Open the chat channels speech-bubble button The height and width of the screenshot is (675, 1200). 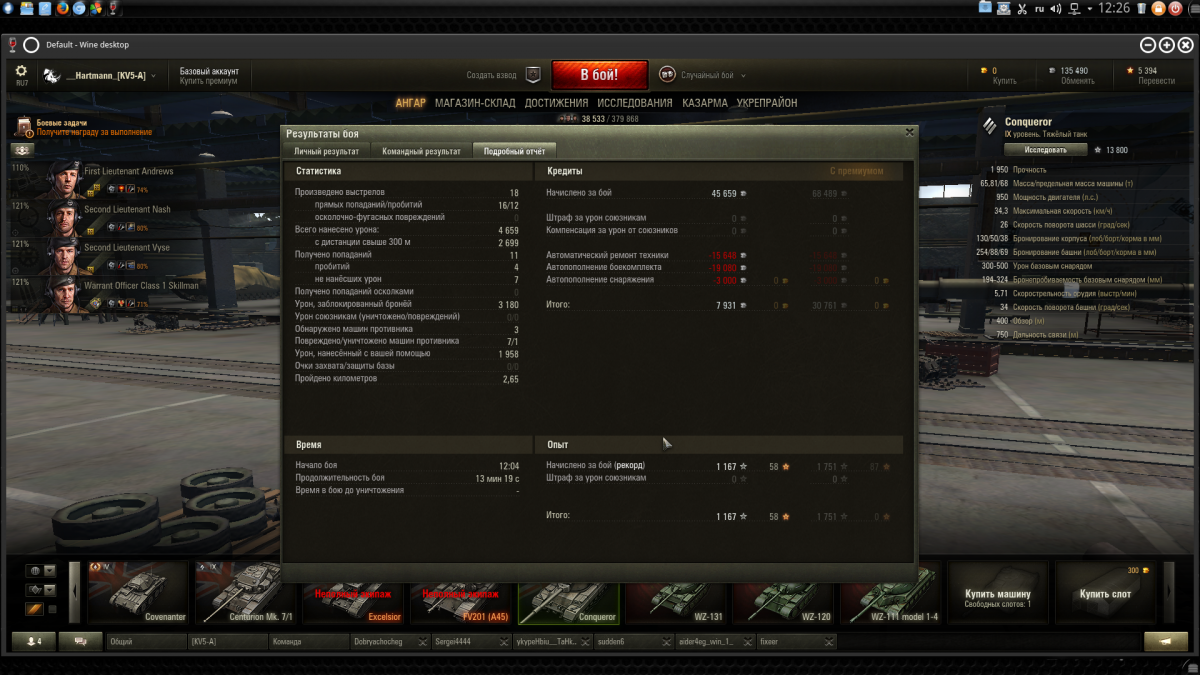tap(80, 641)
